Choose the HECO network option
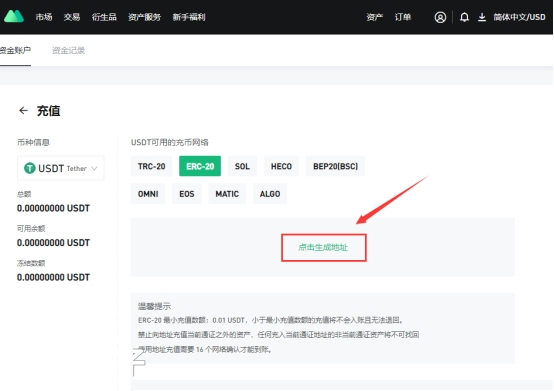Screen dimensions: 554x391 click(x=281, y=166)
